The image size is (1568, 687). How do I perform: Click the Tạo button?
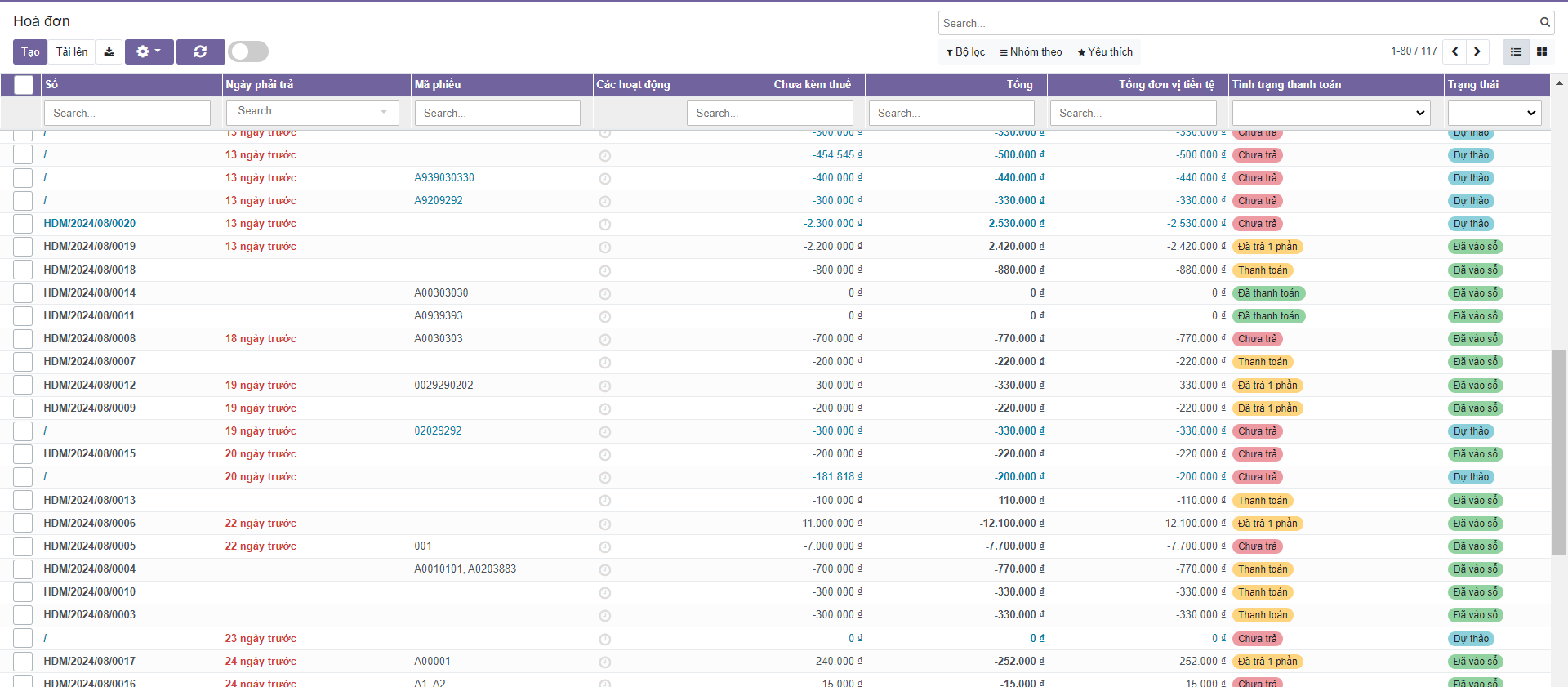[30, 51]
